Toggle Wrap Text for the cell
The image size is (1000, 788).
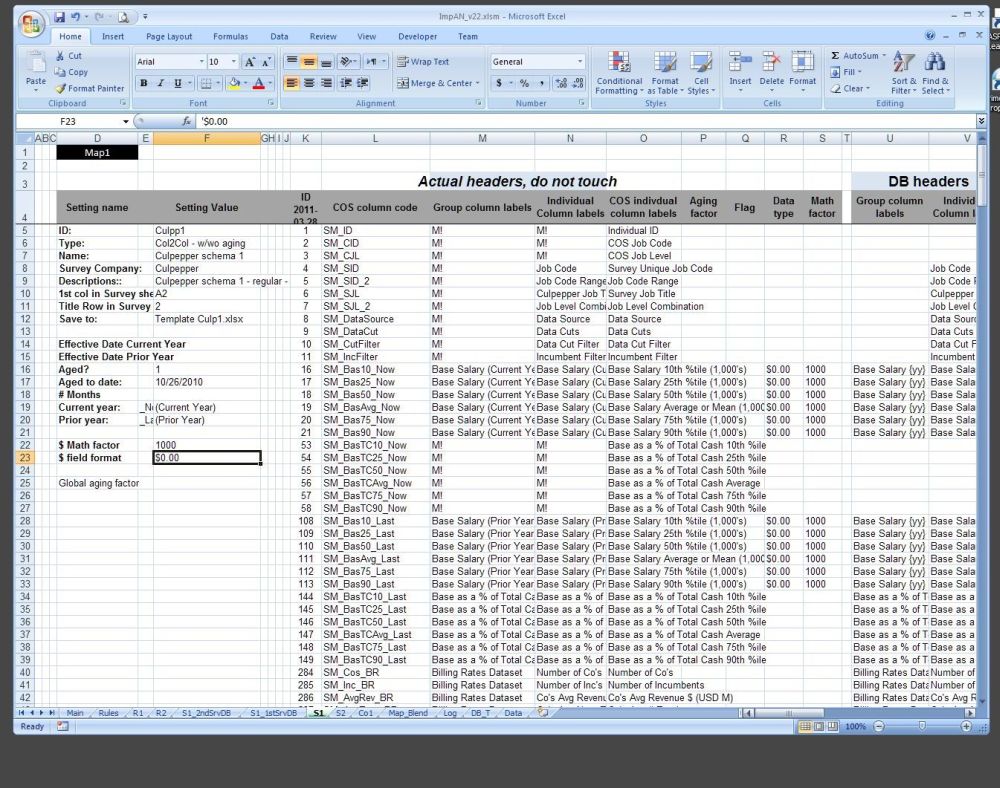tap(422, 62)
